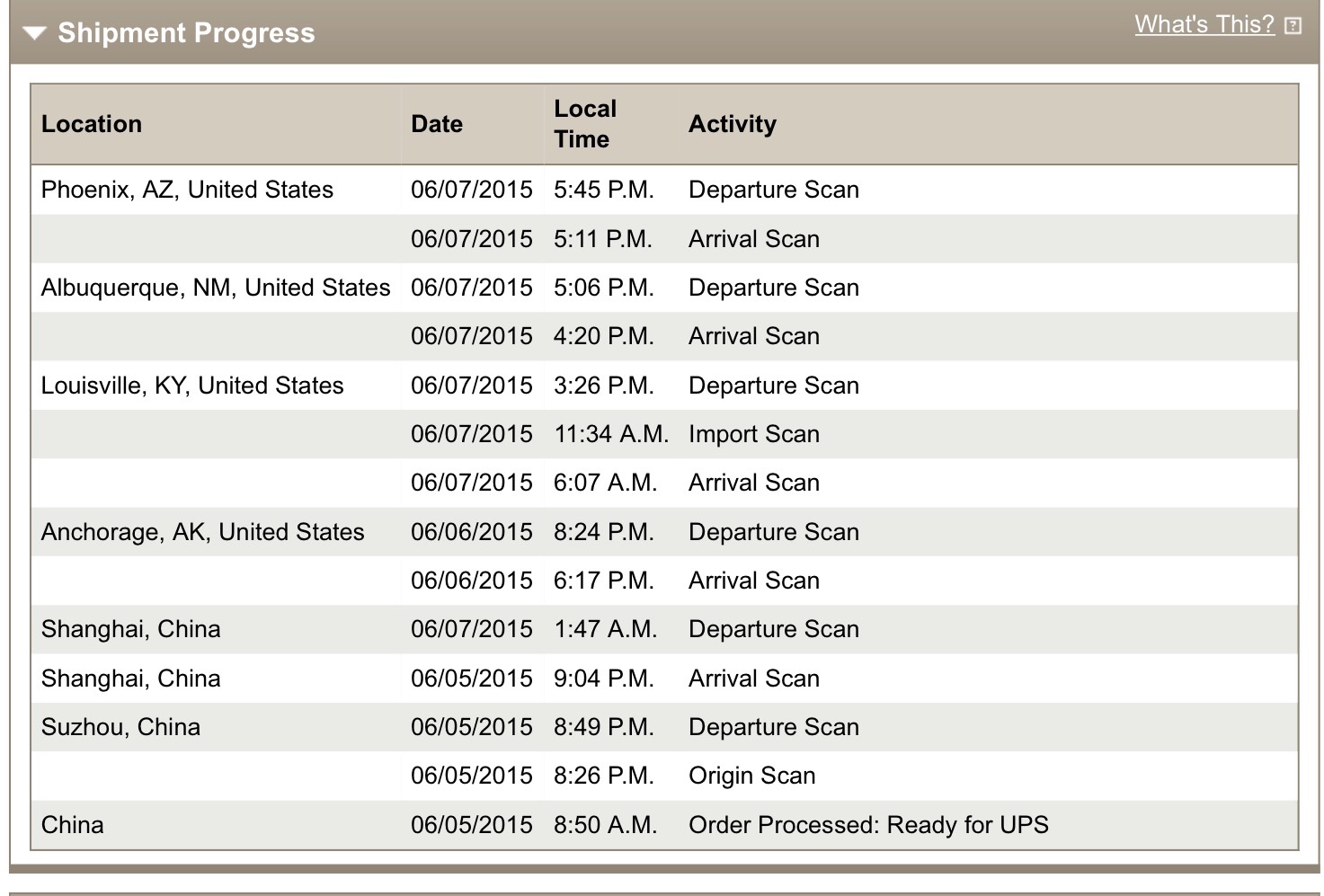Click the Import Scan activity entry
Screen dimensions: 1324x896
pos(754,434)
